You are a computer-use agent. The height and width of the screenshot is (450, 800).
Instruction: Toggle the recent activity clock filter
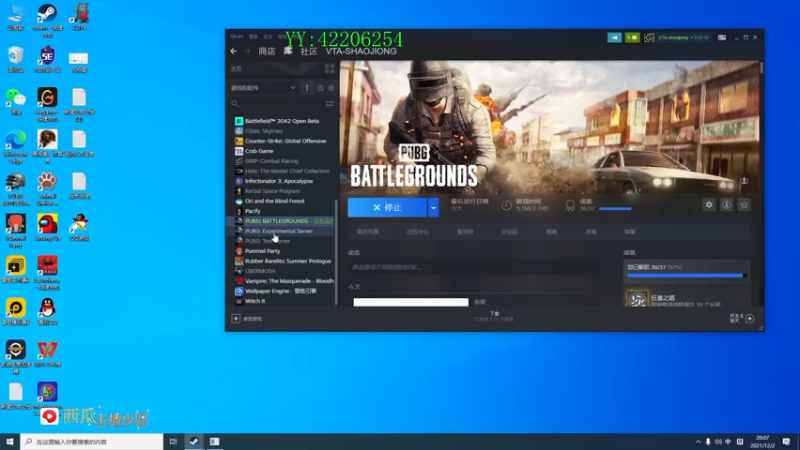[320, 88]
